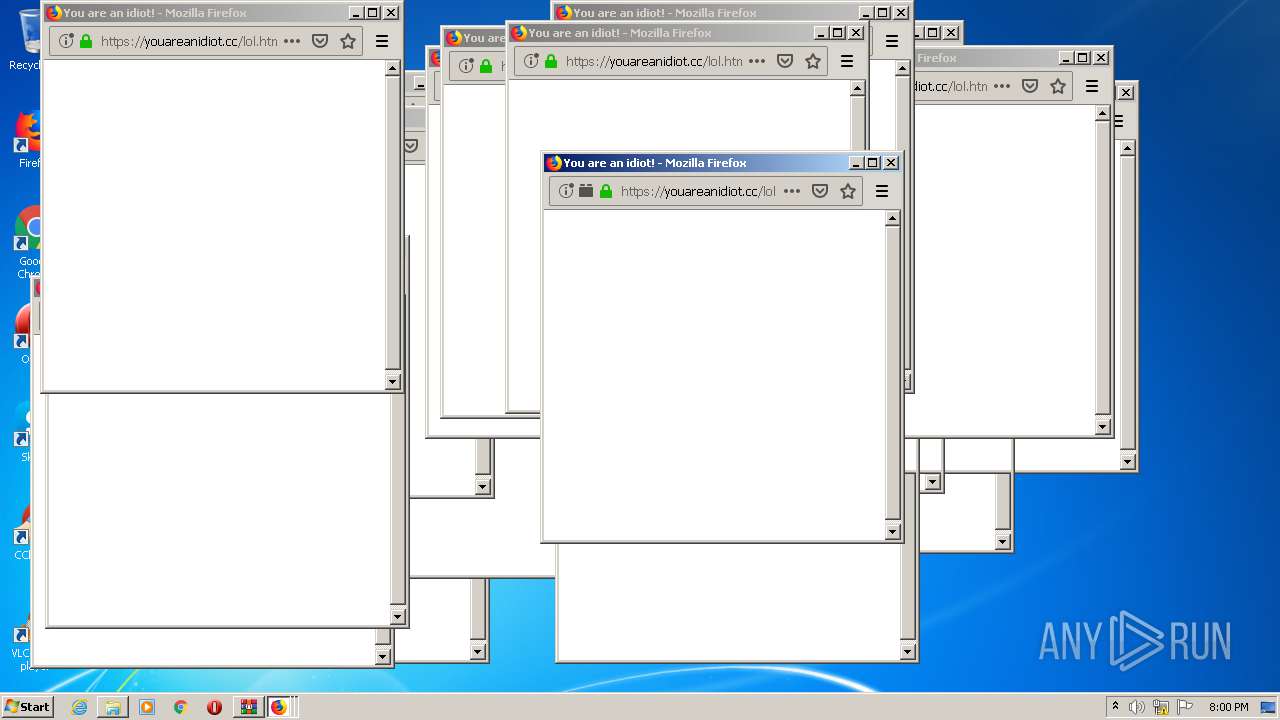This screenshot has height=720, width=1280.
Task: Open Windows Media Player from taskbar
Action: pyautogui.click(x=147, y=707)
